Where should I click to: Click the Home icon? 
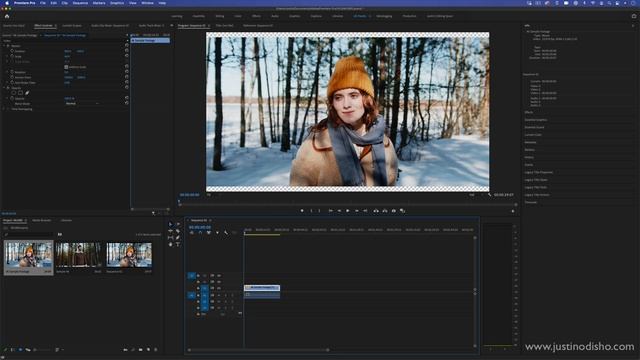(x=7, y=16)
